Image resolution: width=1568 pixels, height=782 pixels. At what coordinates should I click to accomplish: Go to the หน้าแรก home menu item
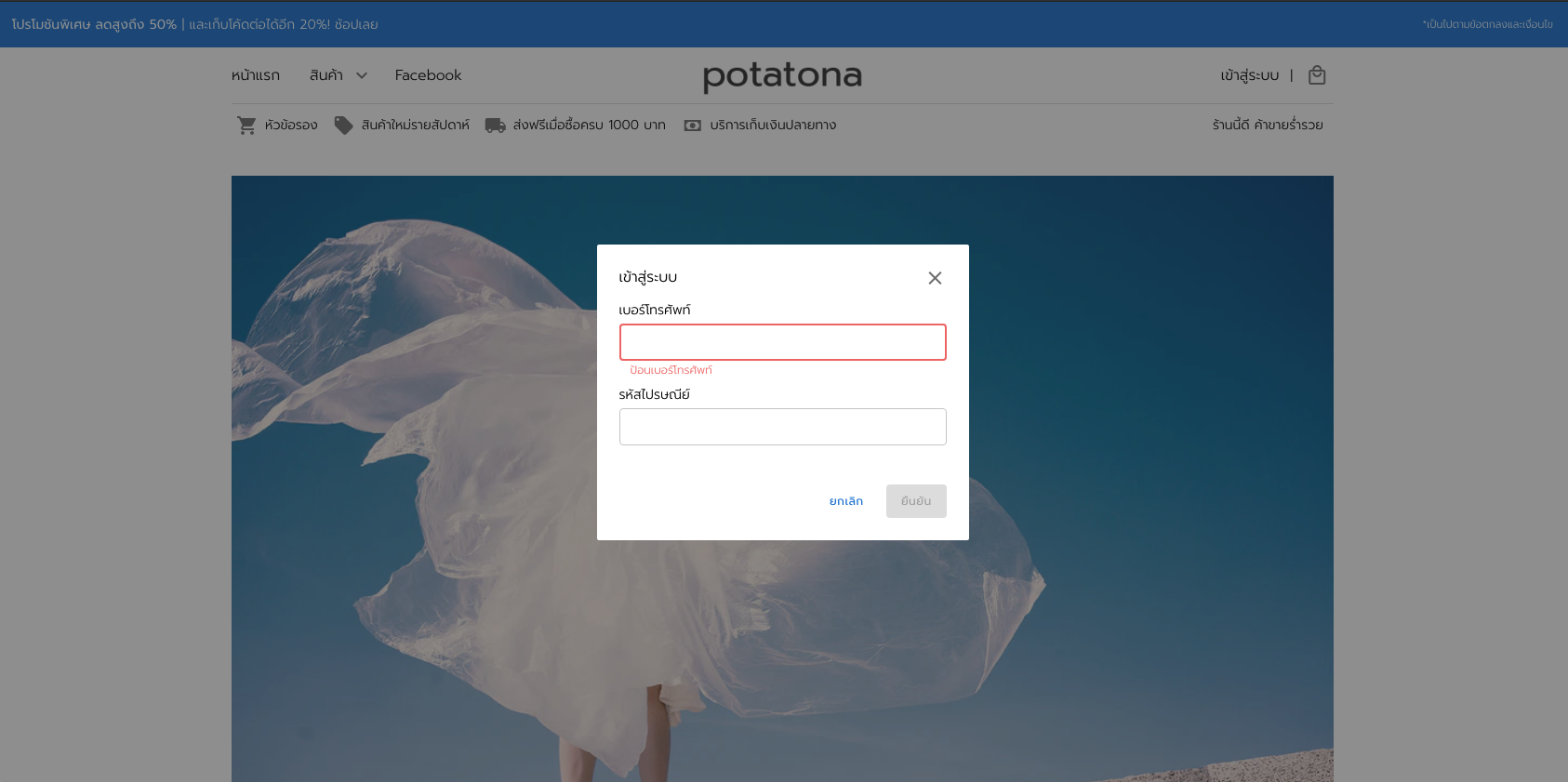point(256,75)
